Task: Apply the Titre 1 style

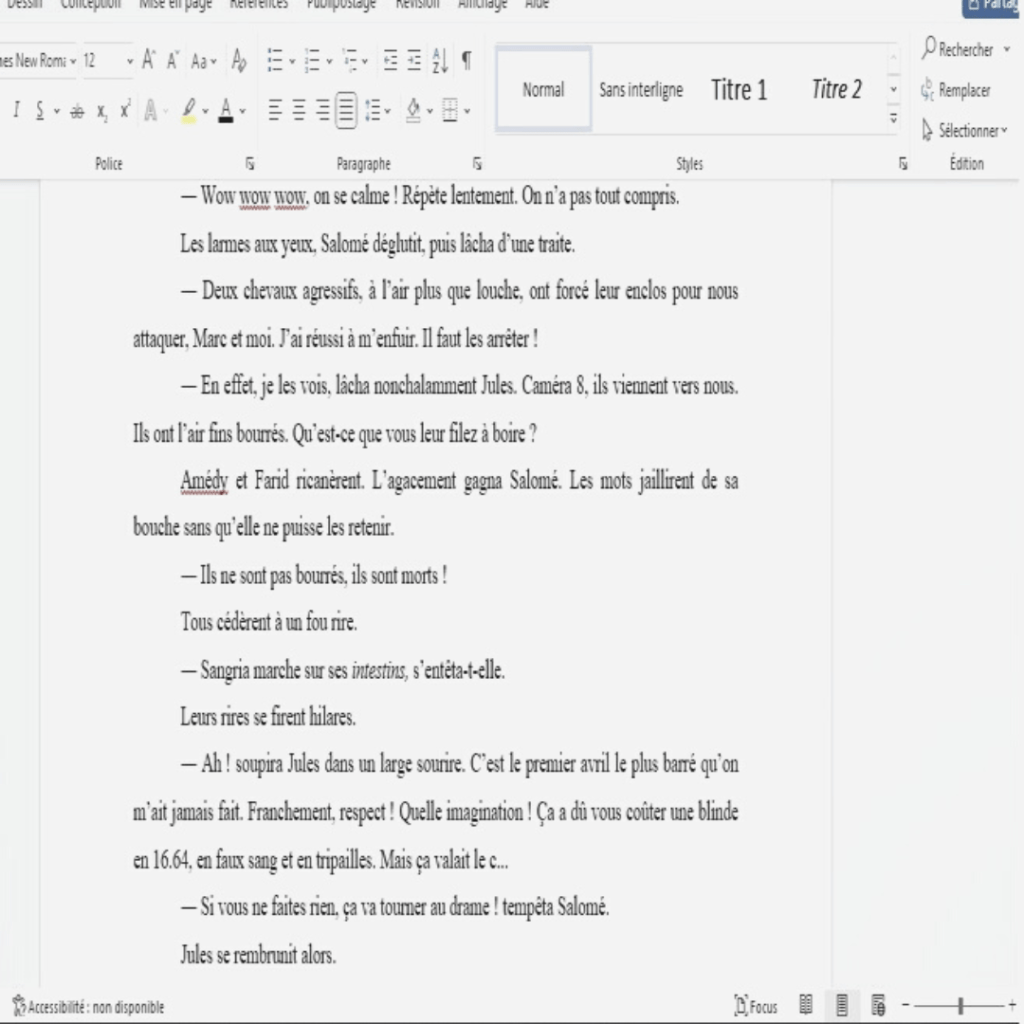Action: pyautogui.click(x=739, y=90)
